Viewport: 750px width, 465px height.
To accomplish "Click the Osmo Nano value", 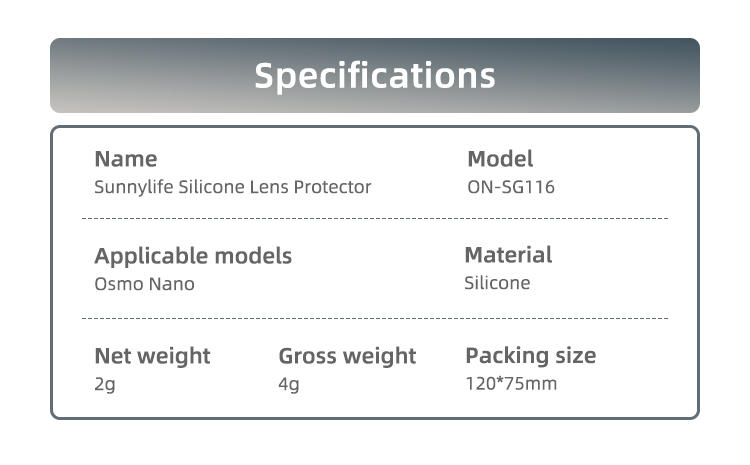I will [x=144, y=284].
